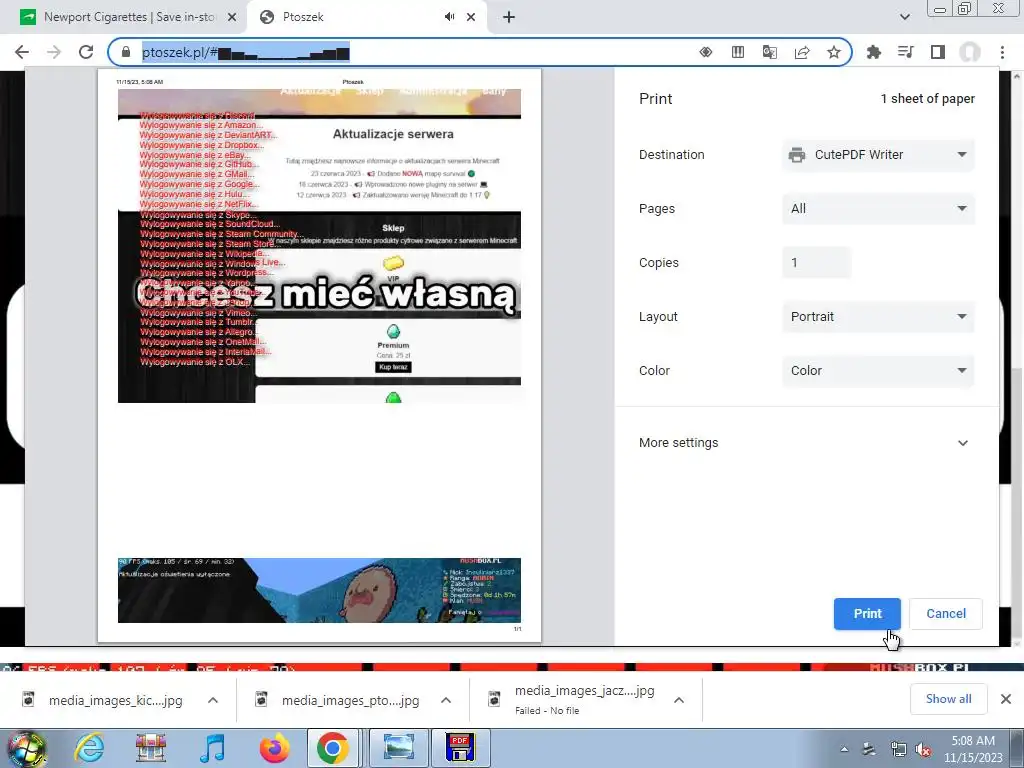The height and width of the screenshot is (768, 1024).
Task: Open media controls icon in toolbar
Action: (x=905, y=52)
